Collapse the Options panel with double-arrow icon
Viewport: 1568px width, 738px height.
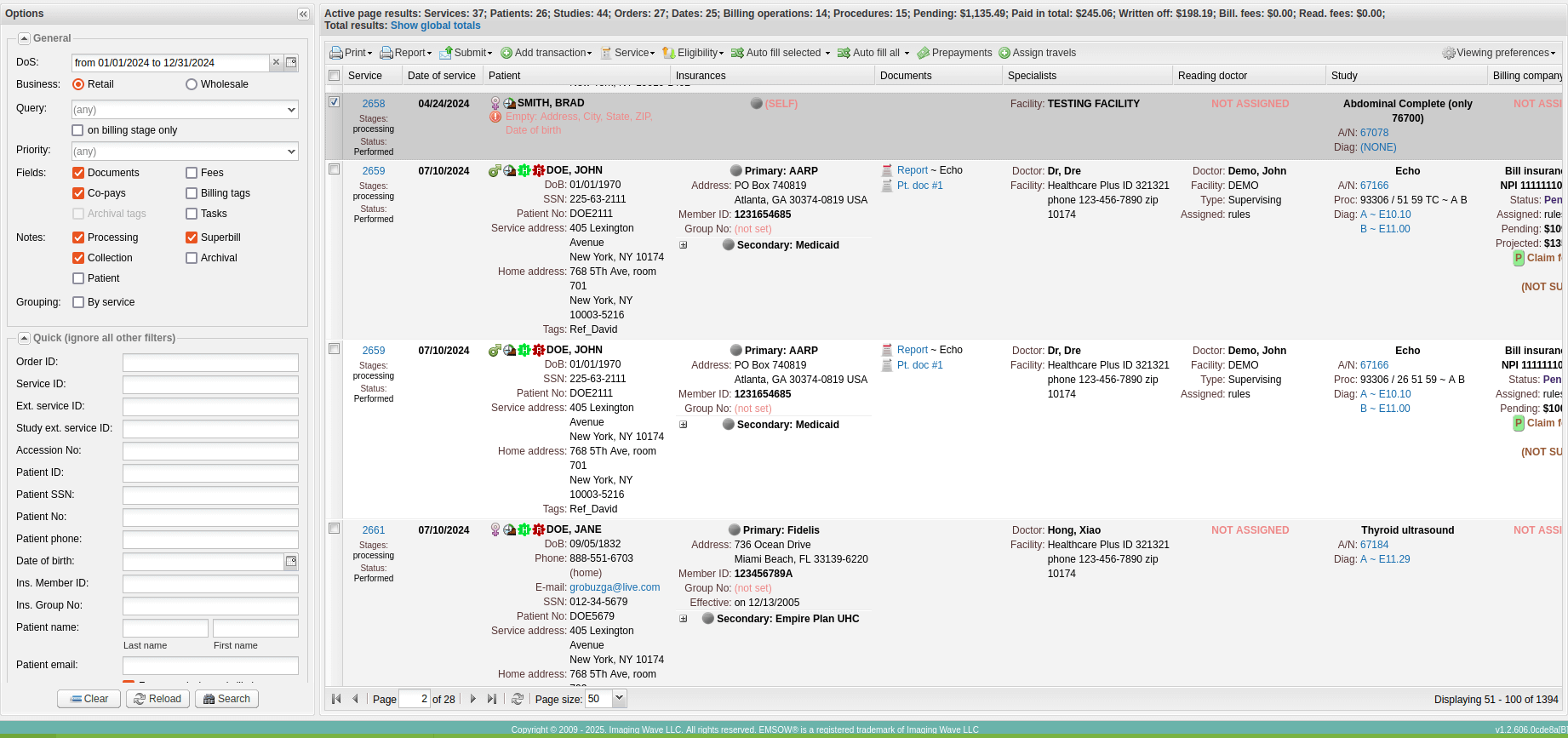point(303,14)
